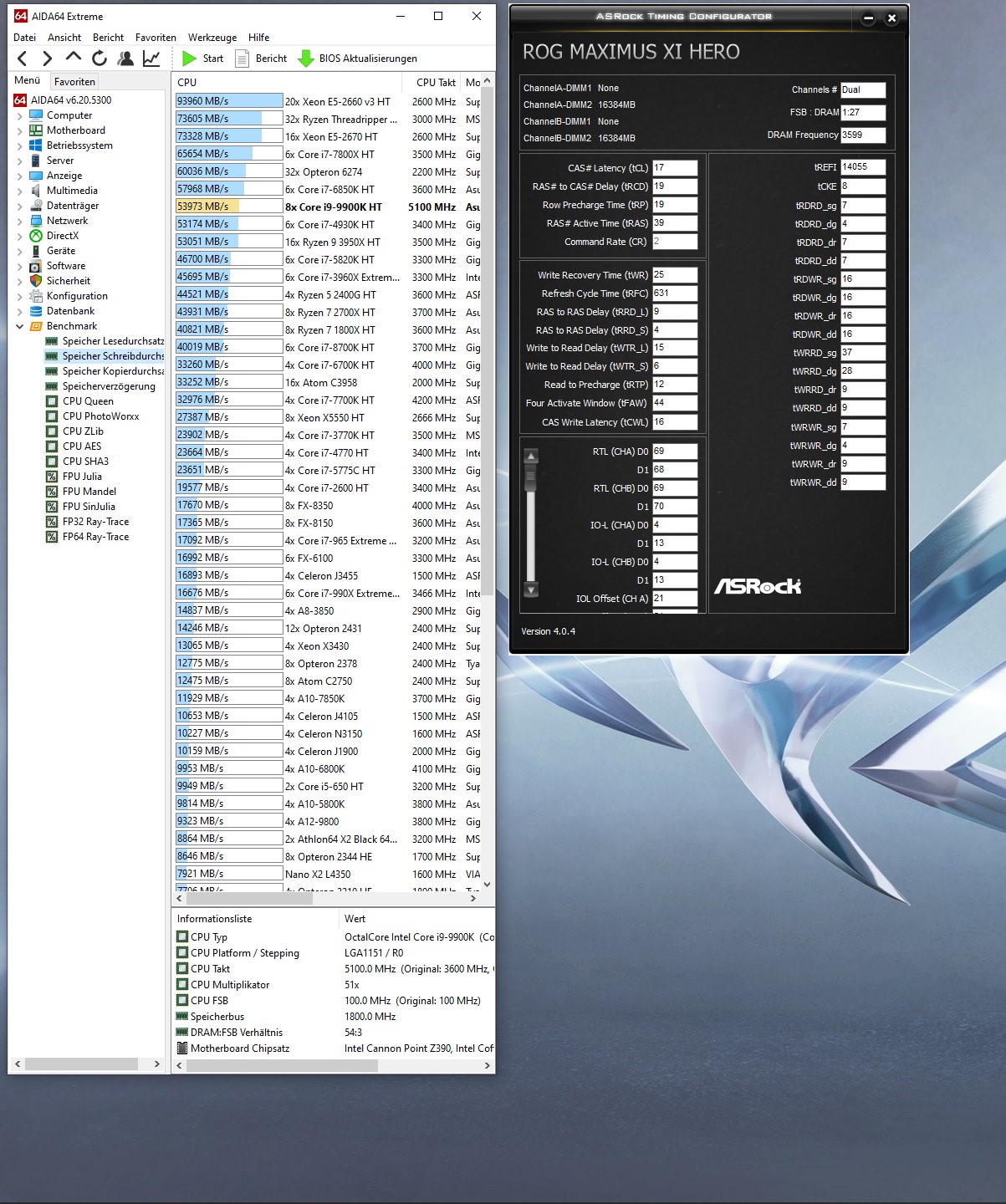The height and width of the screenshot is (1204, 1006).
Task: Select the 8x Core i9-9900K HT row
Action: click(328, 207)
